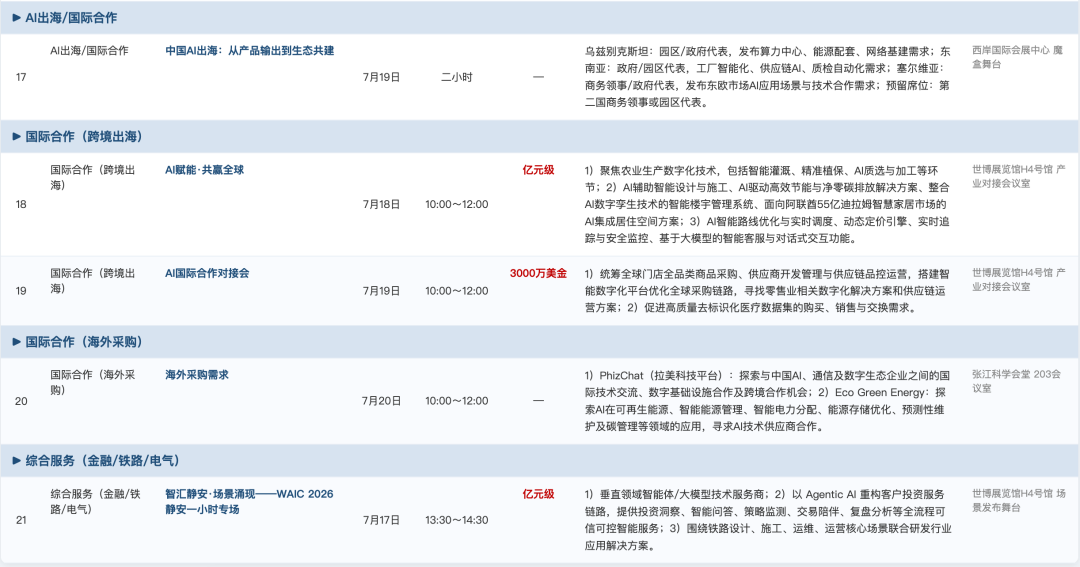Click the 国际合作（跨境出海）category cell in row 19
Viewport: 1080px width, 567px height.
92,280
